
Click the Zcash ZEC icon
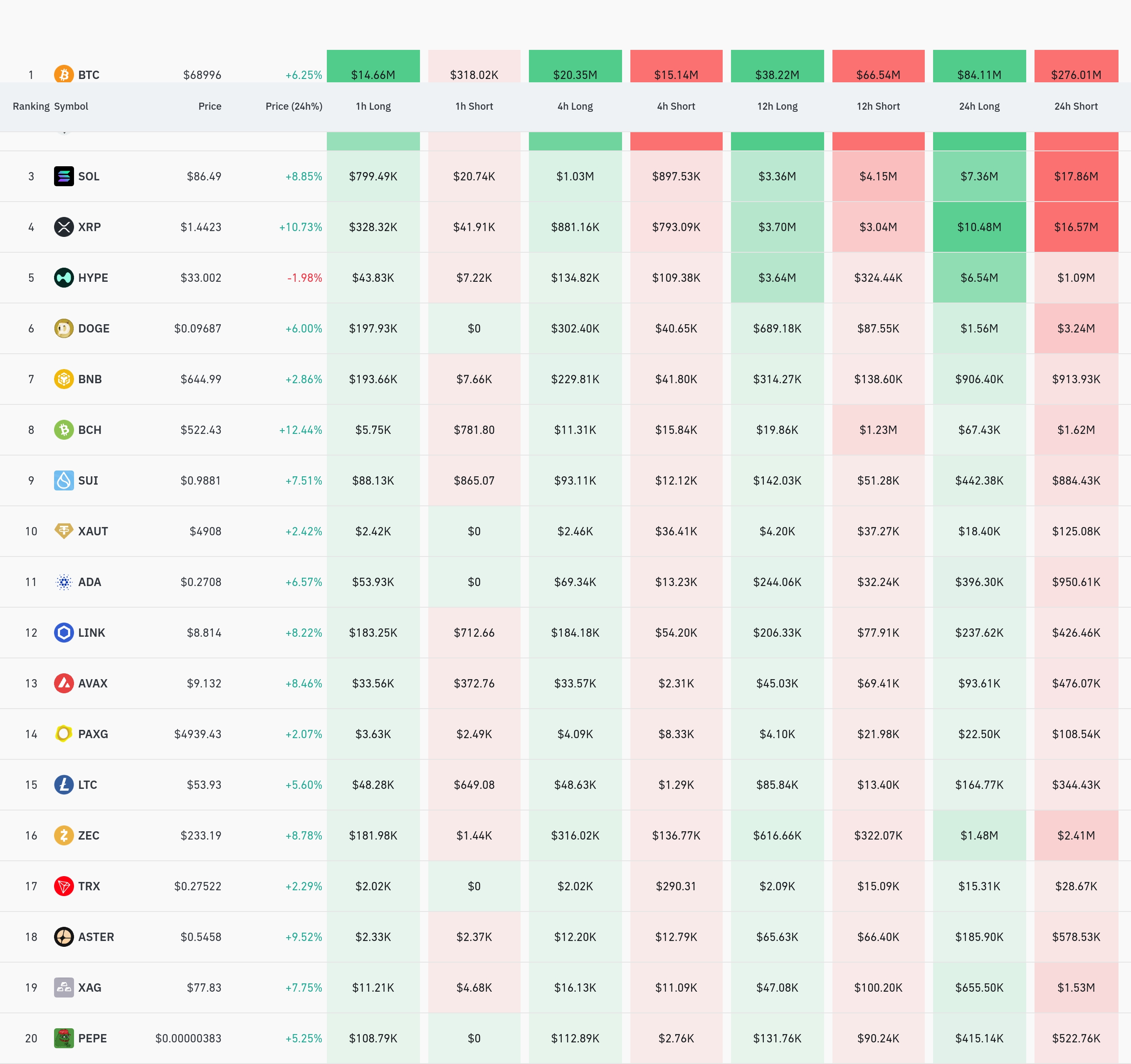(x=64, y=835)
